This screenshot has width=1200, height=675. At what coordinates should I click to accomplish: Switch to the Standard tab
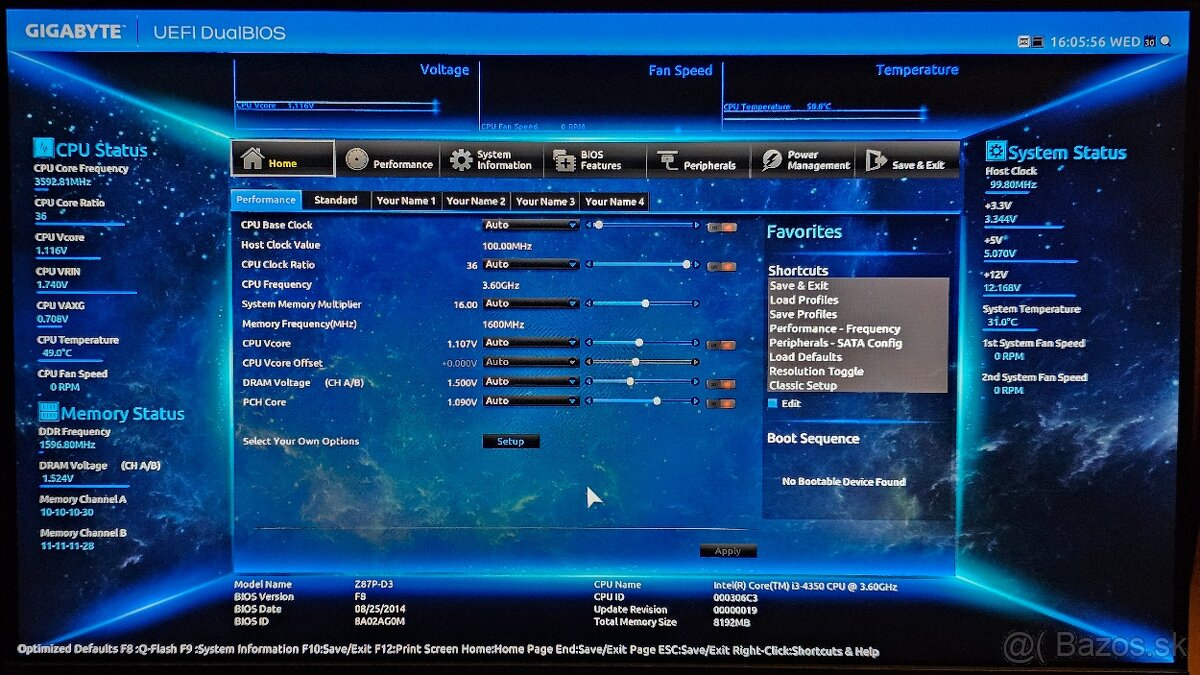pyautogui.click(x=336, y=200)
